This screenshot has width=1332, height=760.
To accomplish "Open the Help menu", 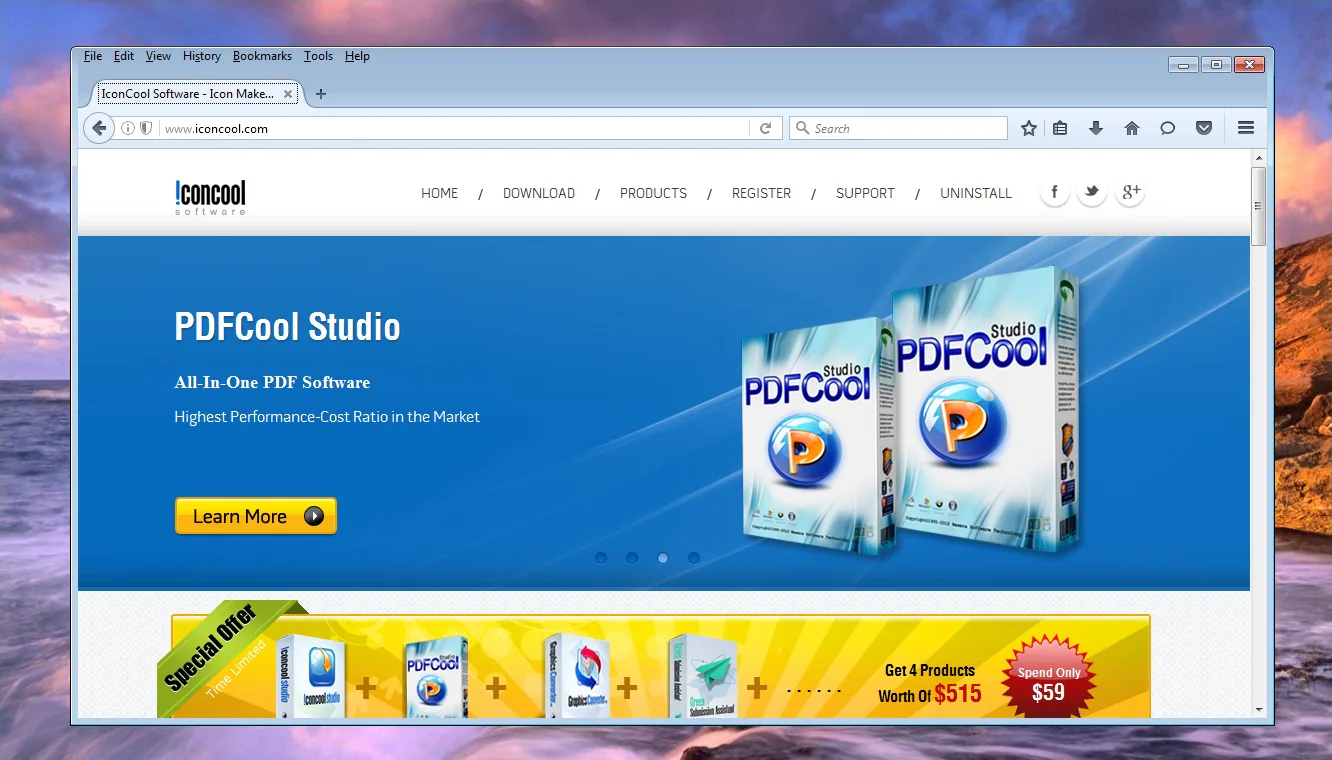I will 357,56.
